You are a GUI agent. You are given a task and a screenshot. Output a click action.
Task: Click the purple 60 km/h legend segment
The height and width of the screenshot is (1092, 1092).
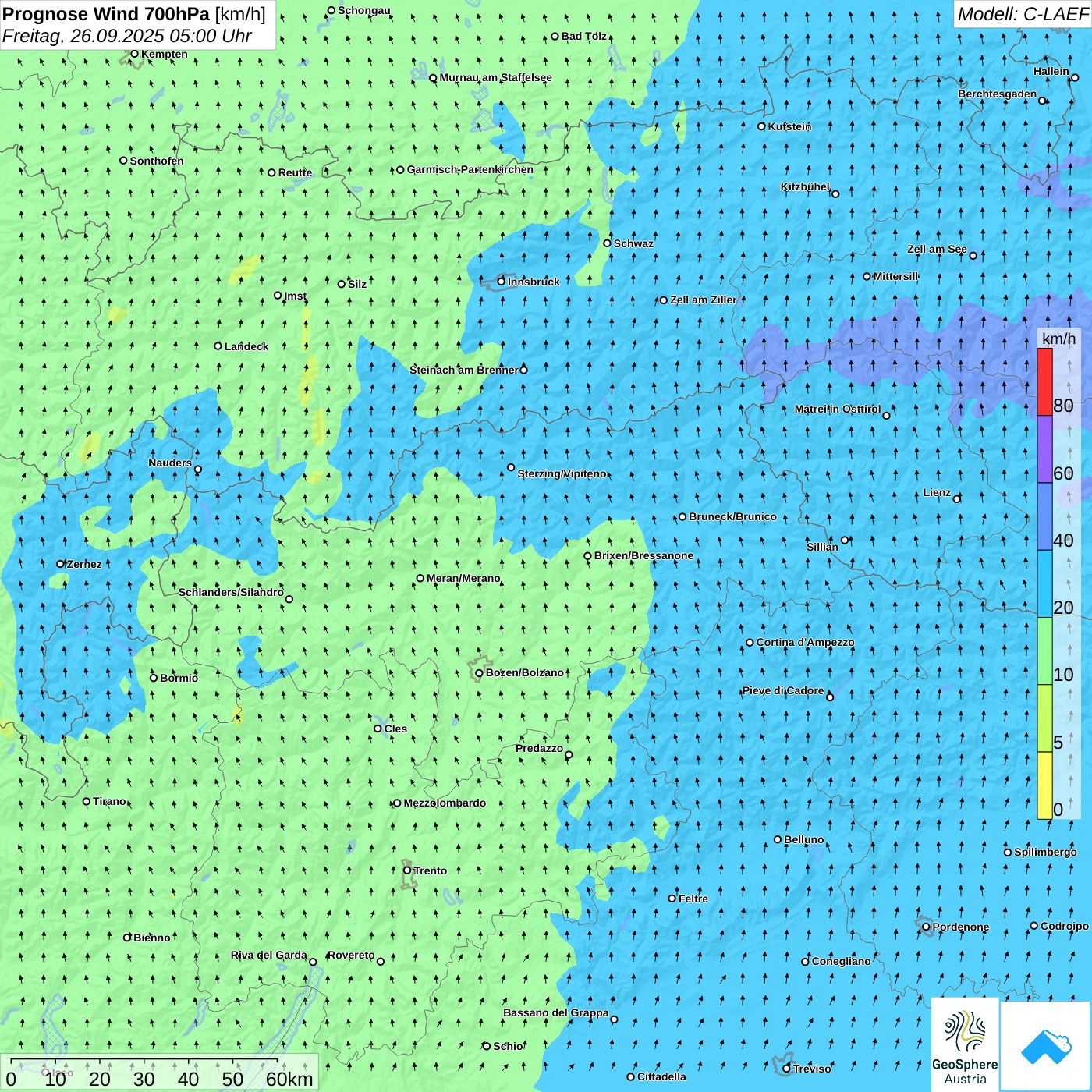pyautogui.click(x=1044, y=449)
